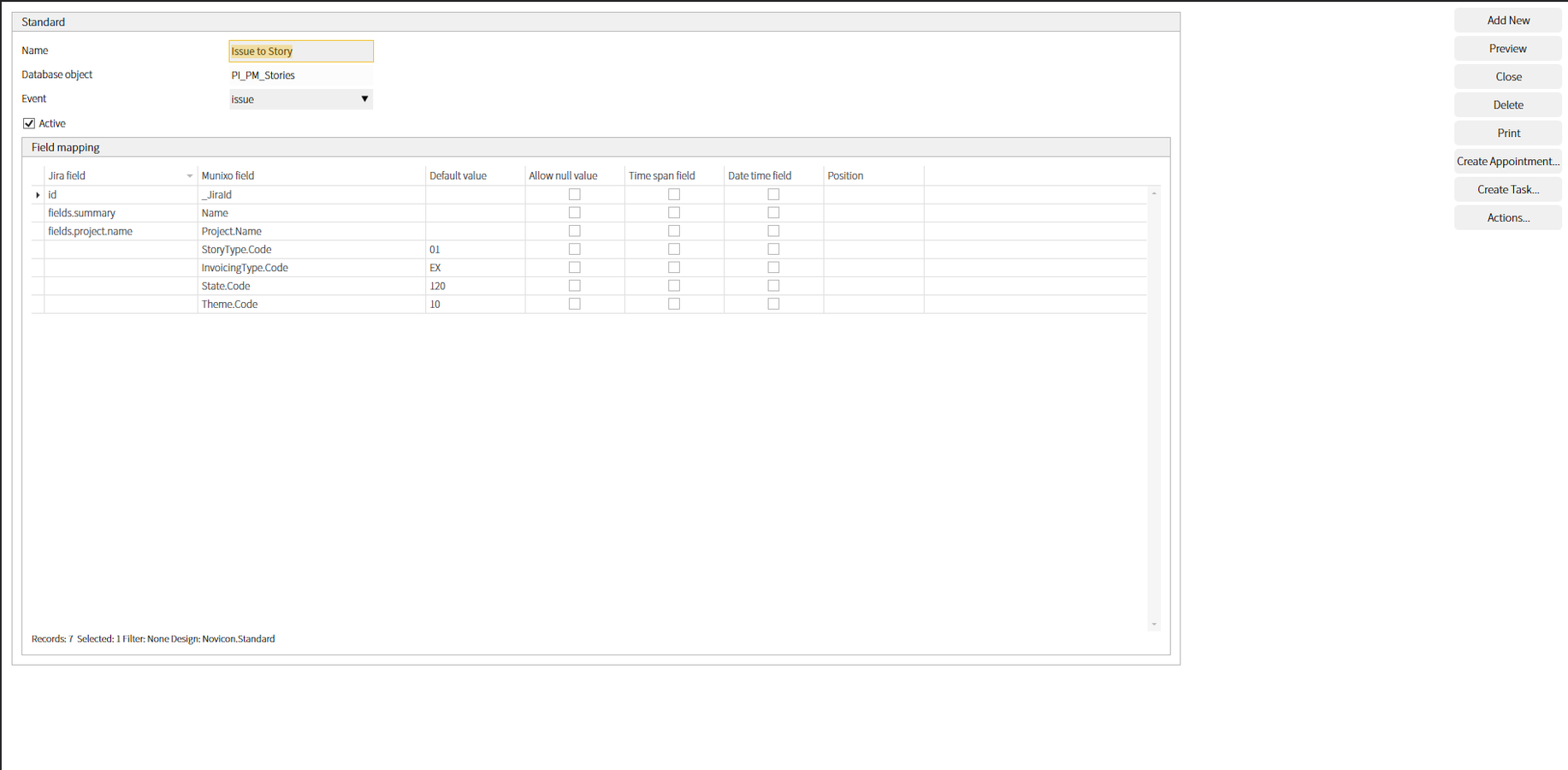Click the 'InvoicingType.Code' cell

tap(311, 268)
